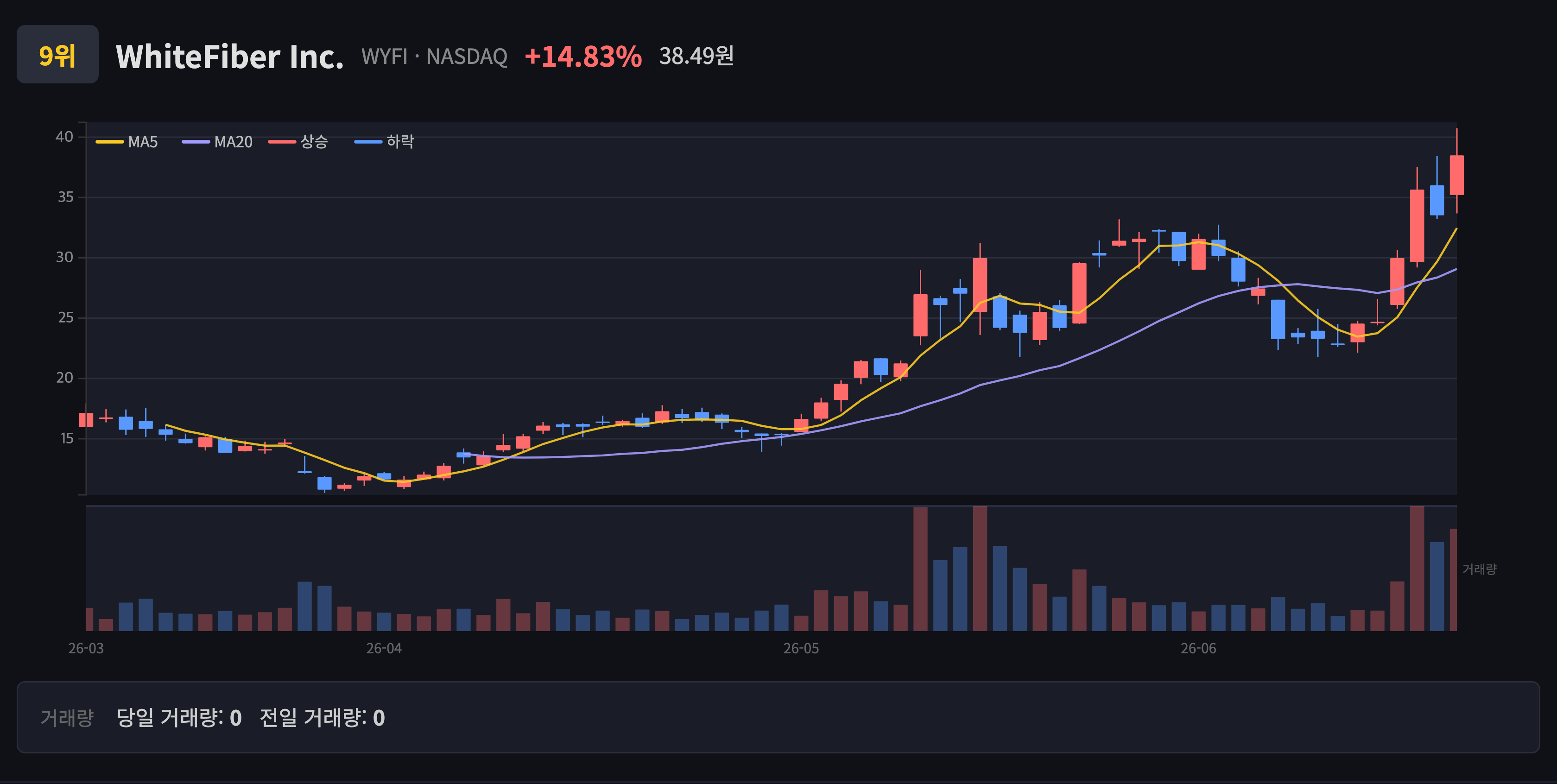Click the 거래량 label beside the volume chart

[x=1479, y=569]
